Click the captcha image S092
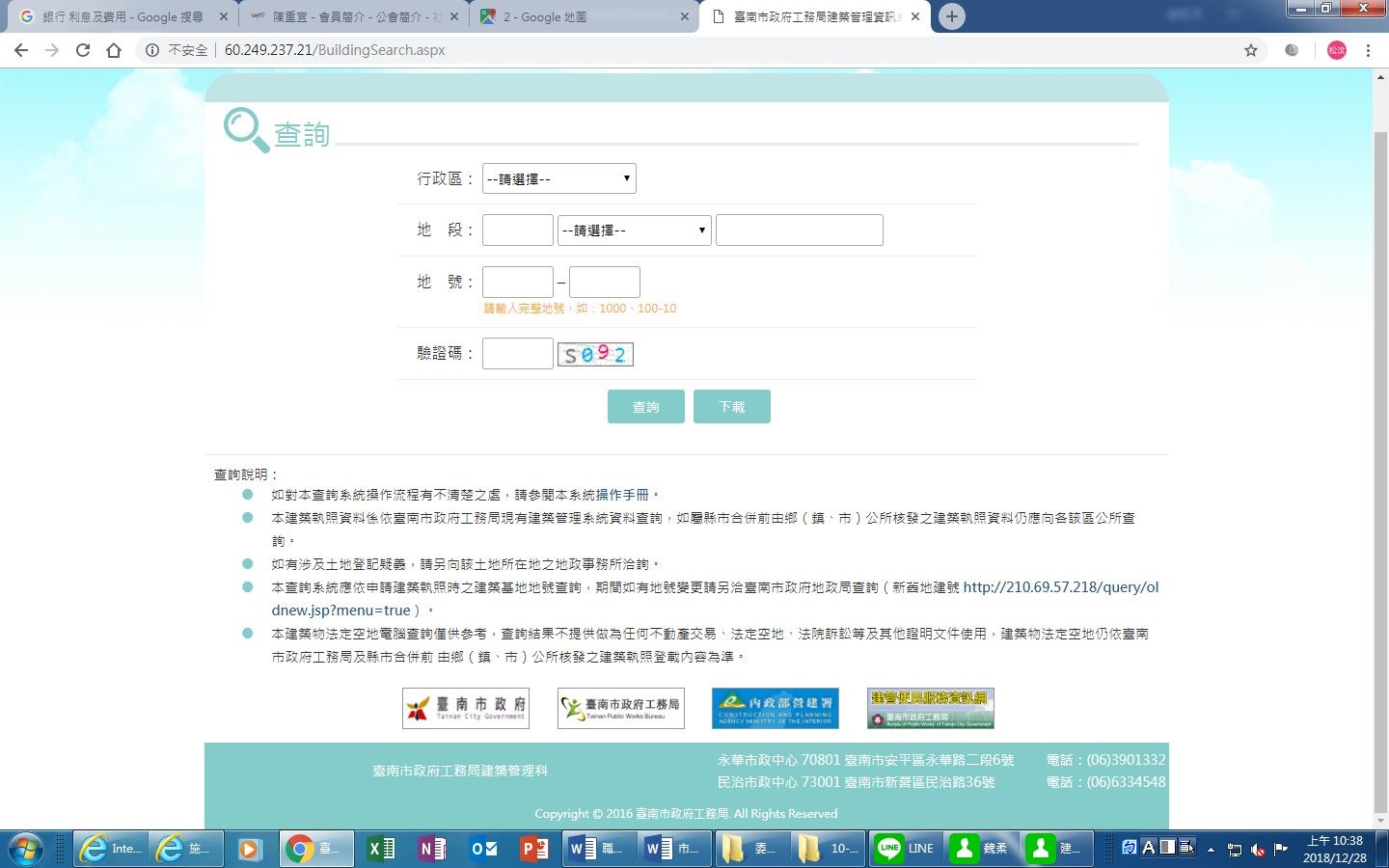Image resolution: width=1389 pixels, height=868 pixels. pos(595,355)
